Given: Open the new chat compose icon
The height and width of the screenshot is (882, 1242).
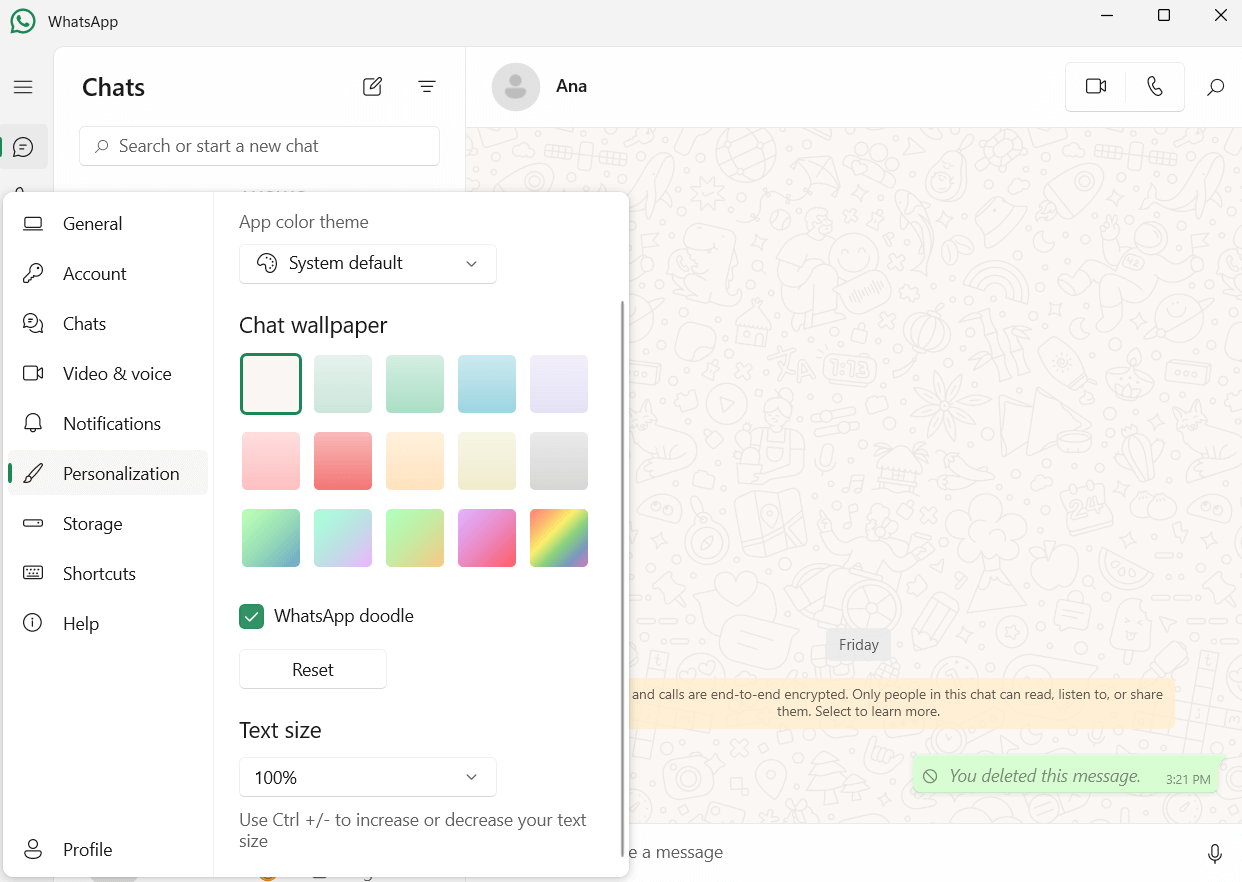Looking at the screenshot, I should click(x=372, y=87).
